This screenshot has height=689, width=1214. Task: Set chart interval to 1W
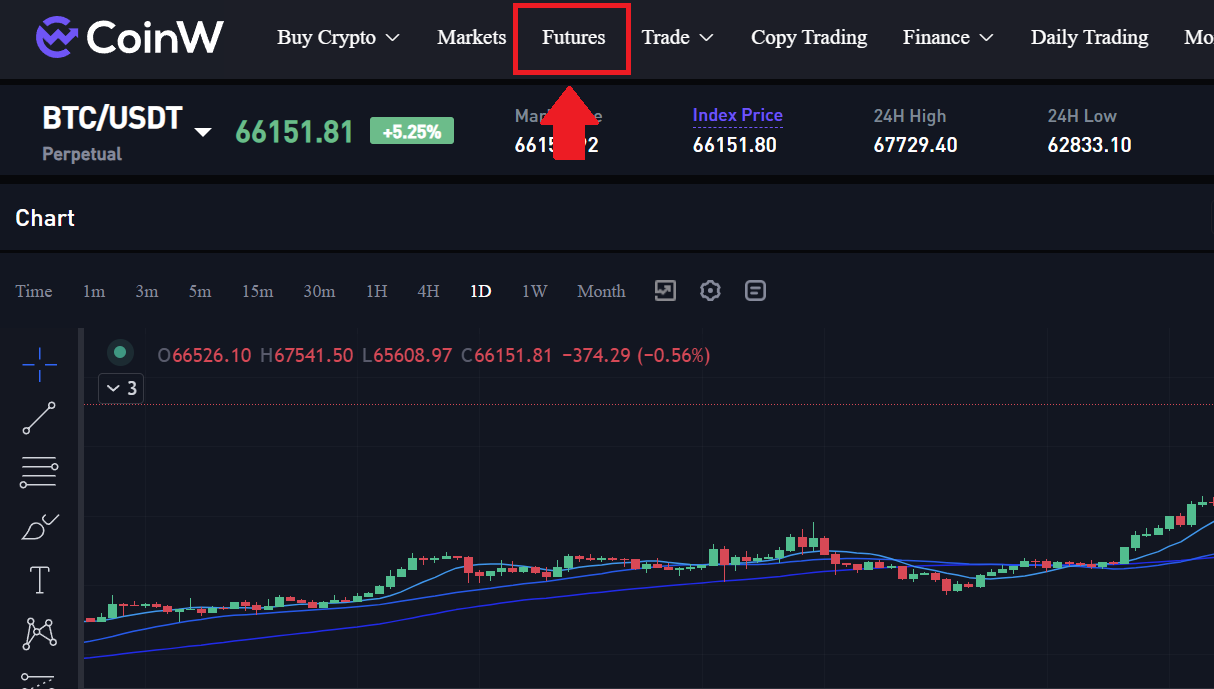[535, 291]
